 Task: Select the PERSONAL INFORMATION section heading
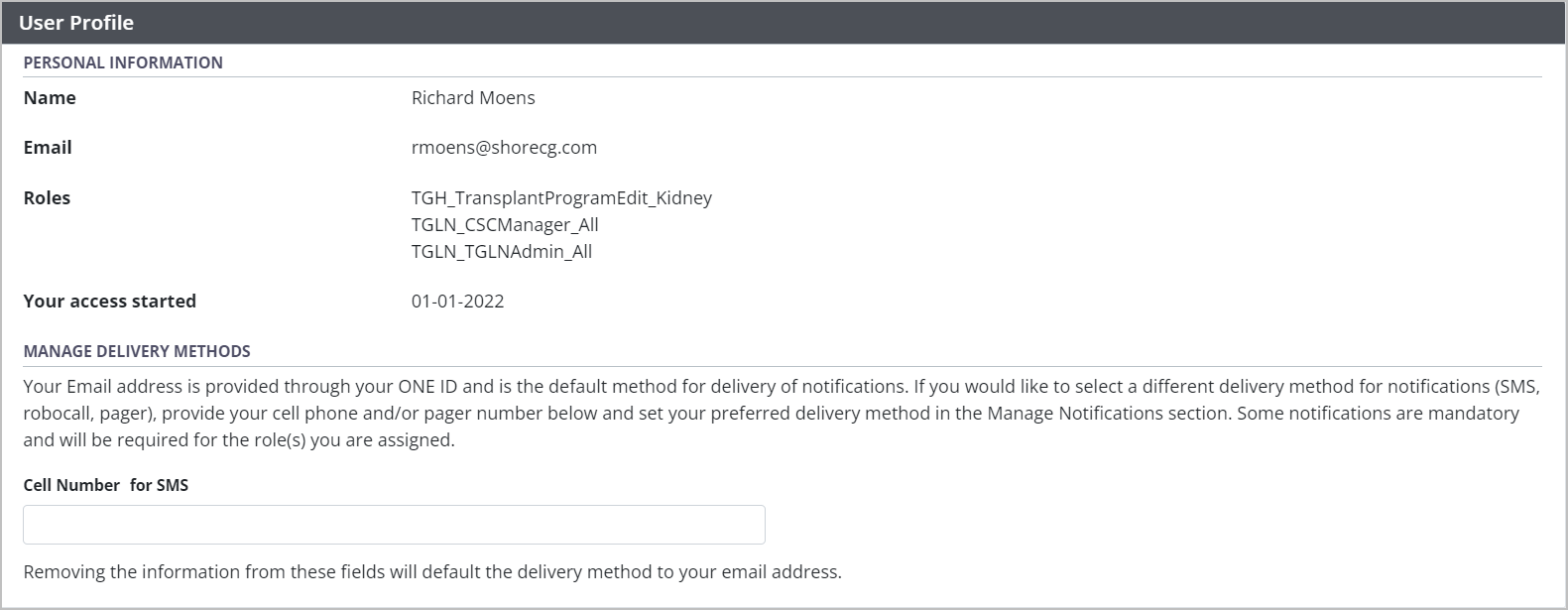[123, 62]
